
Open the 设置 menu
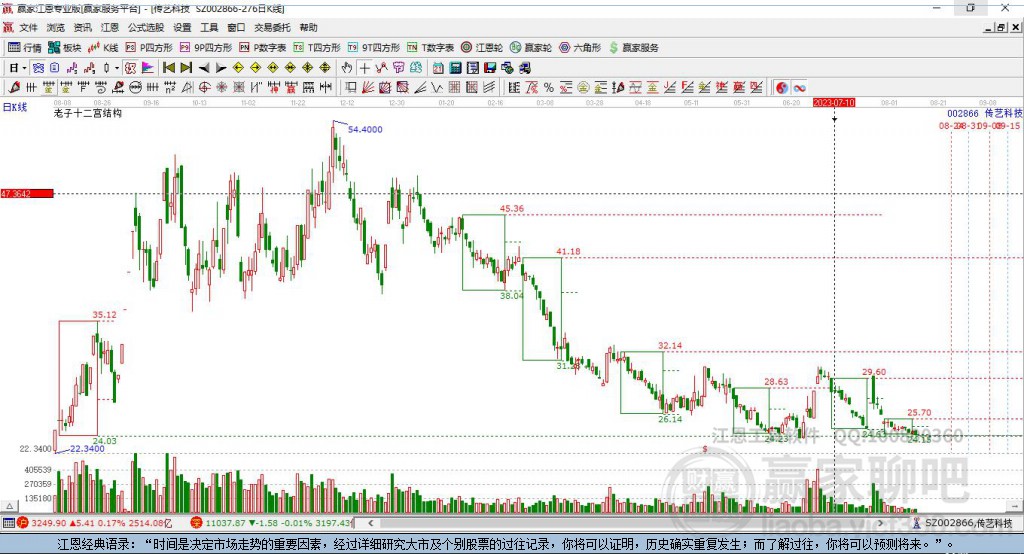point(182,27)
